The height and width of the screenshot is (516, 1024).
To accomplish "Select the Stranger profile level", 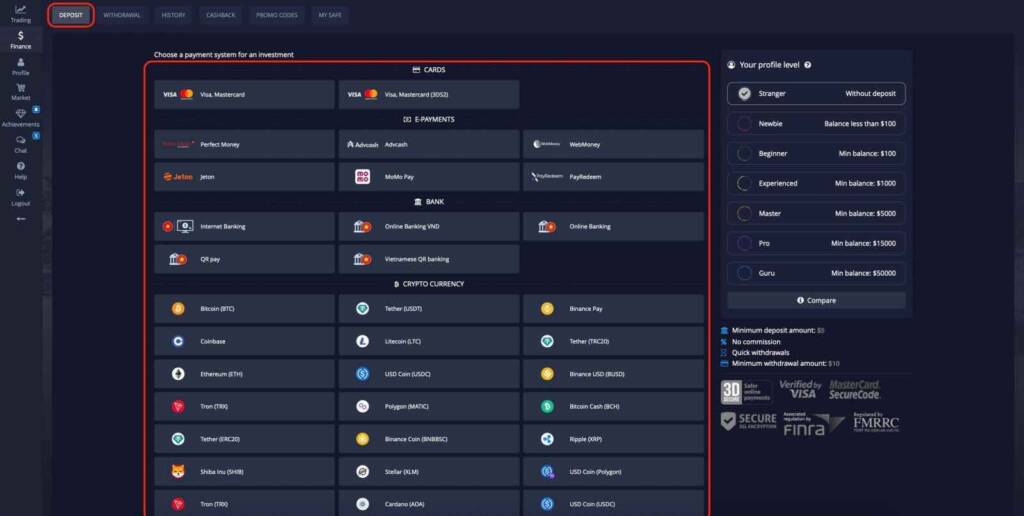I will click(x=816, y=93).
